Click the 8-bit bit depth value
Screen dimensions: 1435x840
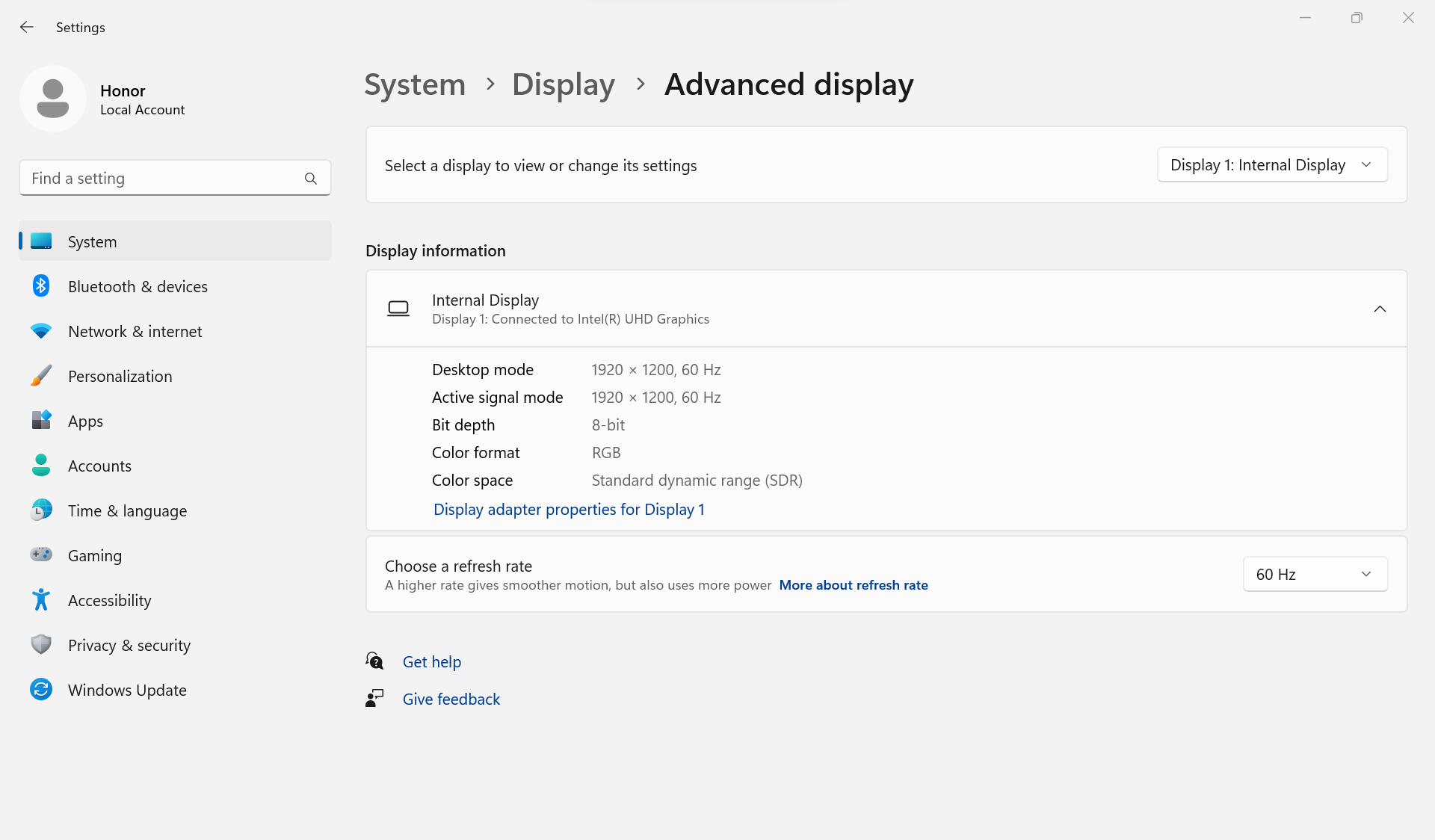coord(608,424)
